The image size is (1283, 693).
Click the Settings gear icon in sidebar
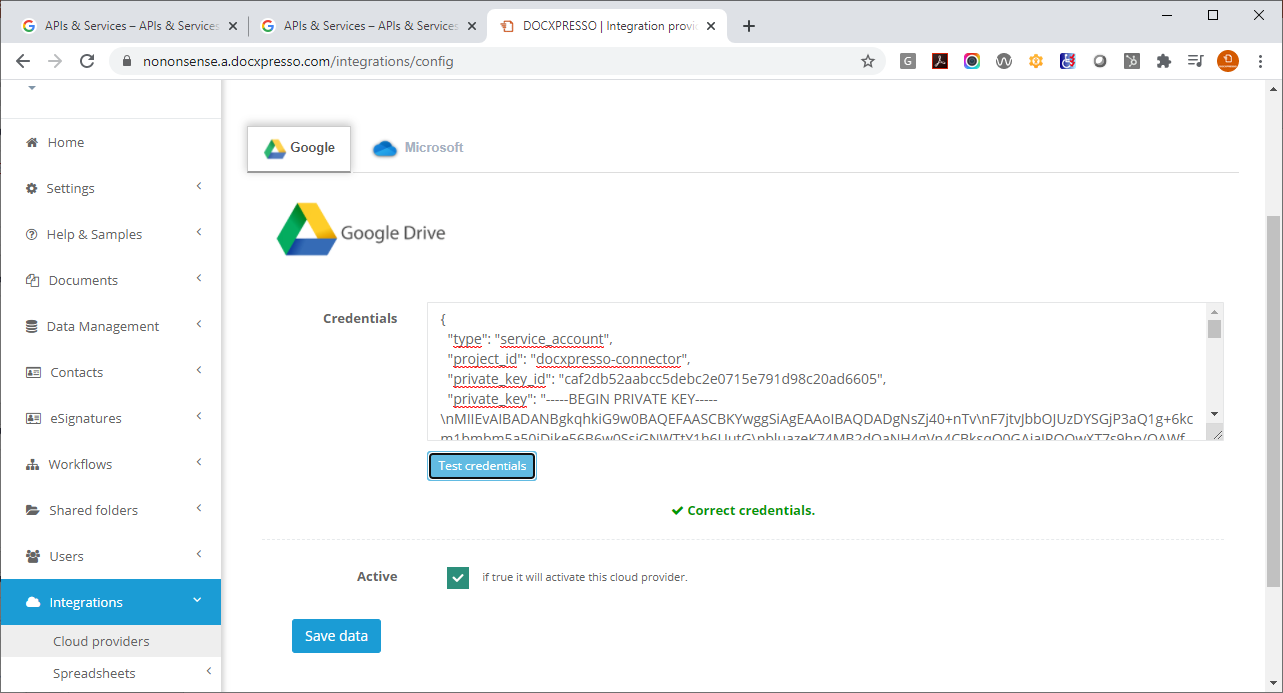pos(31,189)
